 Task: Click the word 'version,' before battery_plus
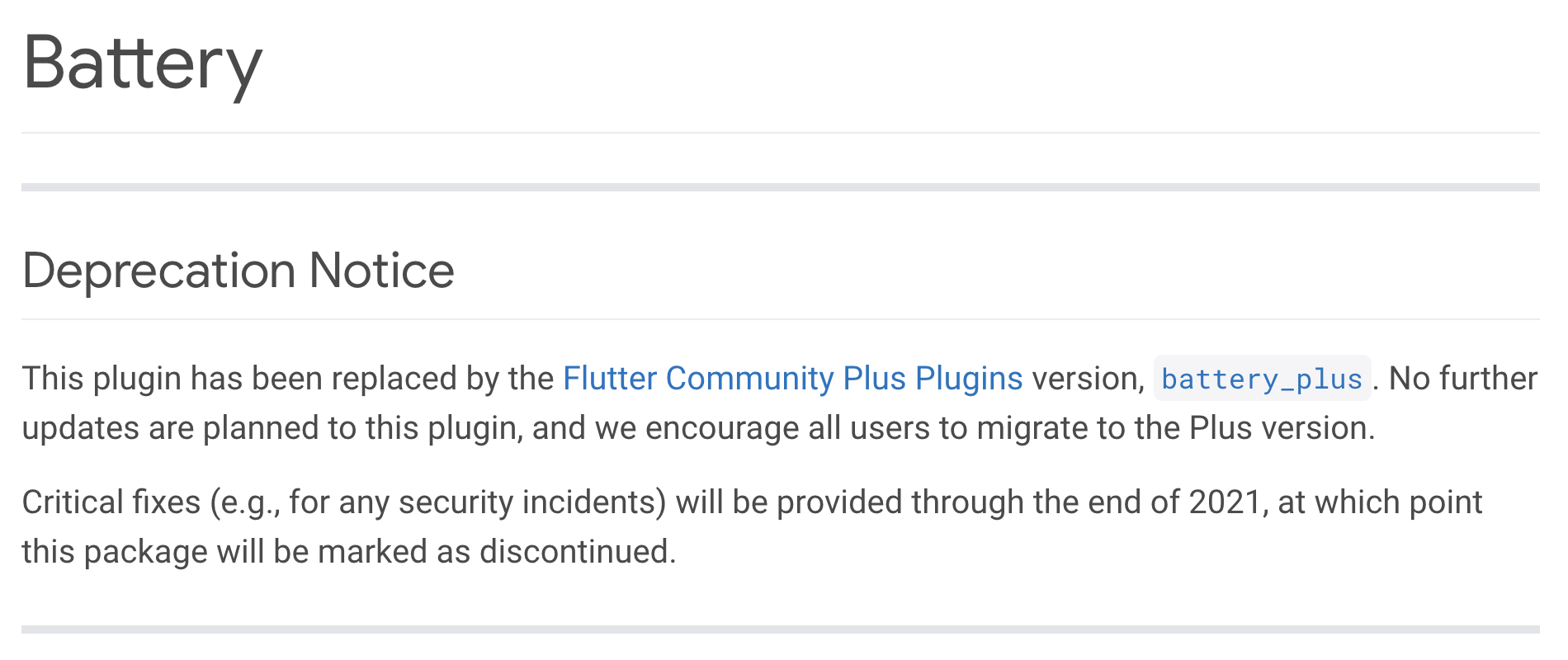pyautogui.click(x=1089, y=379)
